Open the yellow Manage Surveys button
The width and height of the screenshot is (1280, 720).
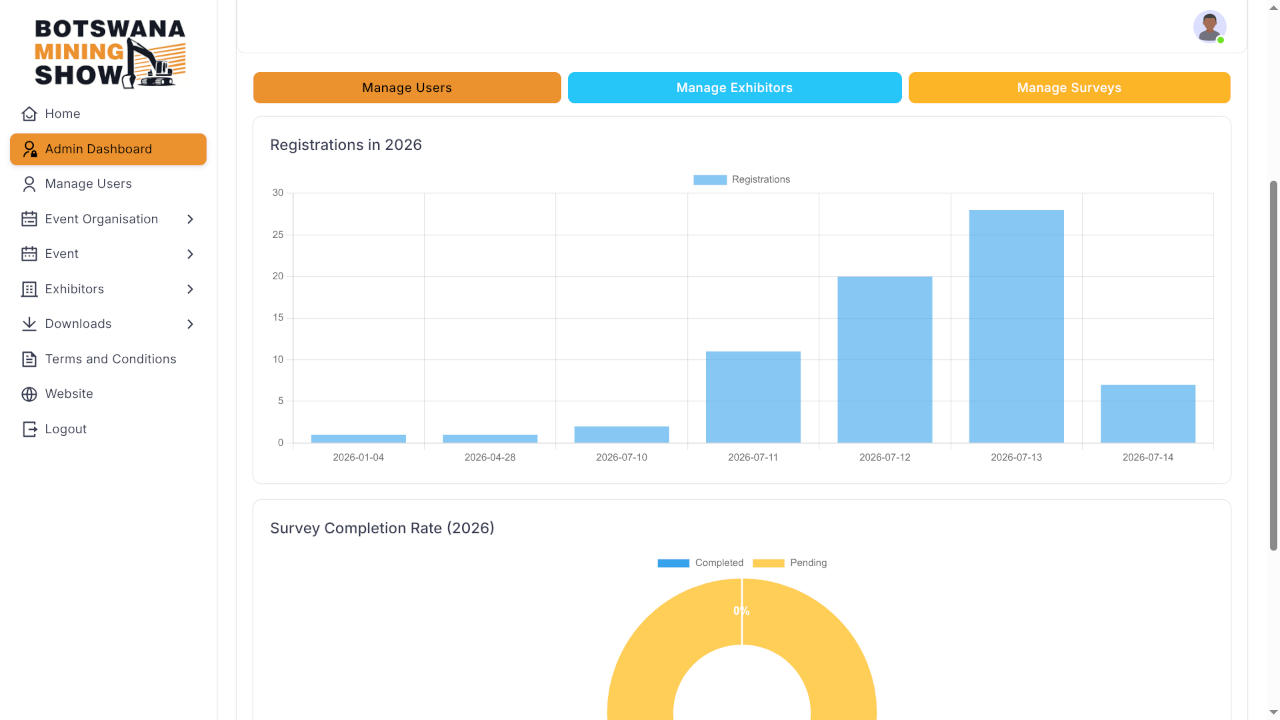(x=1069, y=88)
